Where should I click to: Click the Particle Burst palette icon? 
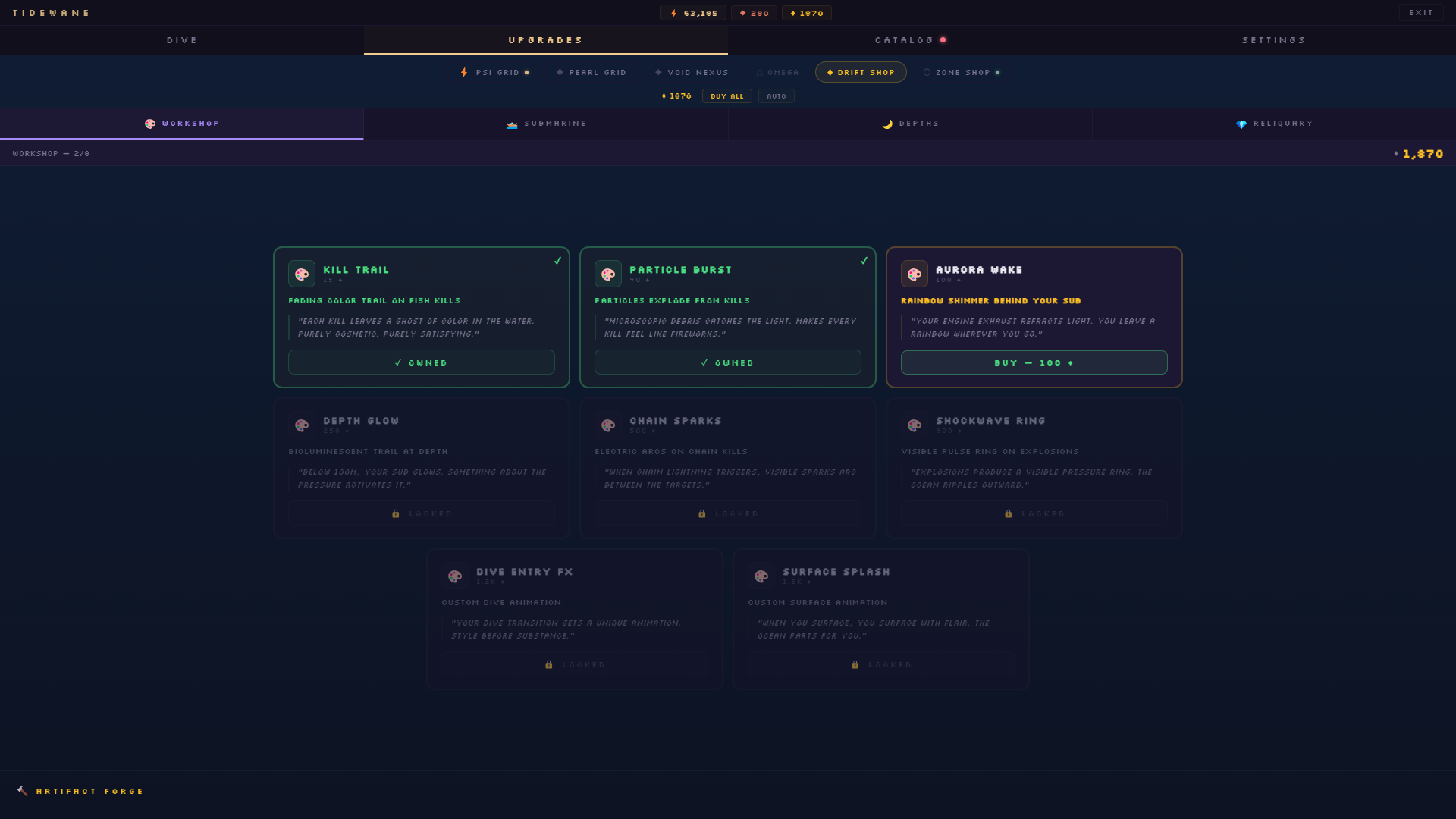tap(608, 274)
